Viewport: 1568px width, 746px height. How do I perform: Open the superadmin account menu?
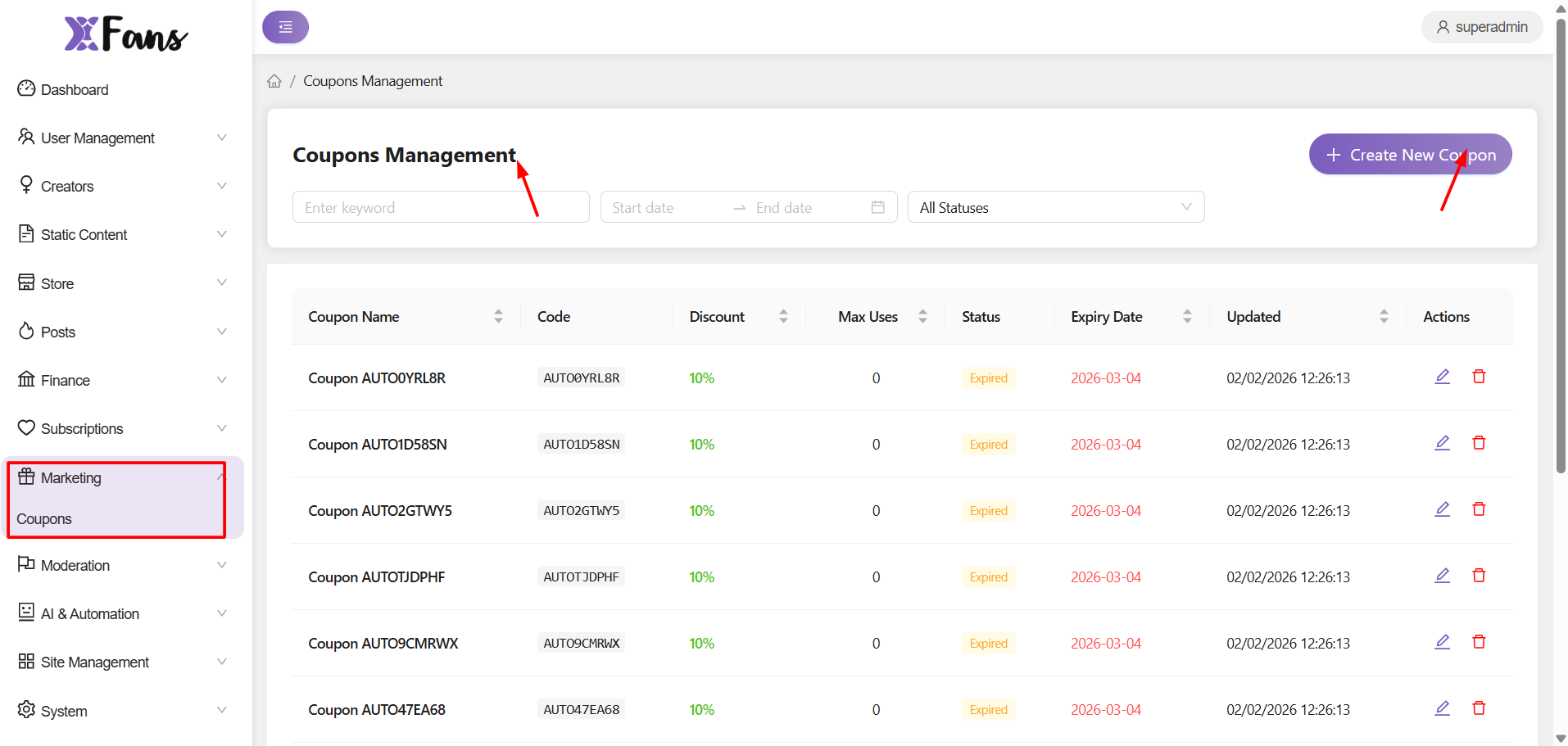[x=1481, y=27]
